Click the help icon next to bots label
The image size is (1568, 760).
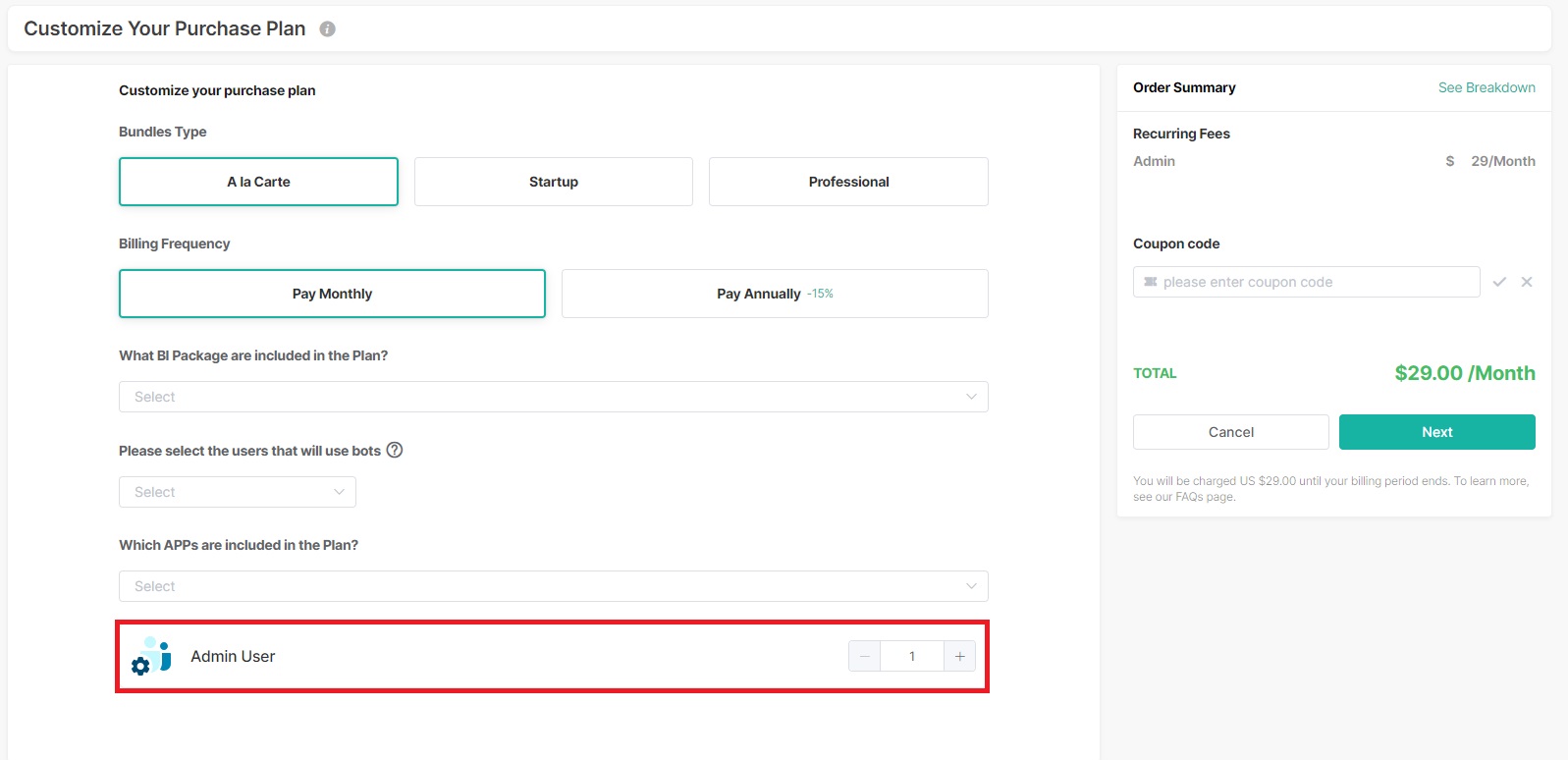coord(395,450)
